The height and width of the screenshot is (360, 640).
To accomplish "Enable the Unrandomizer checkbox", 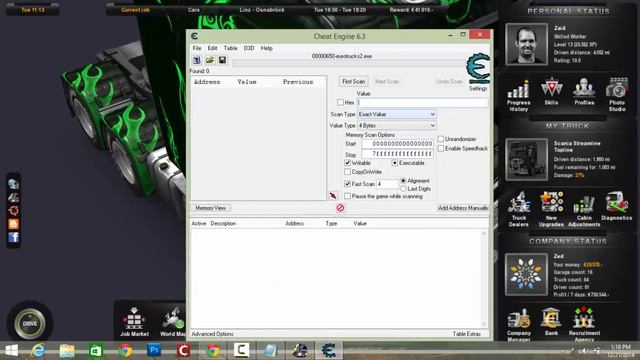I will (x=440, y=139).
